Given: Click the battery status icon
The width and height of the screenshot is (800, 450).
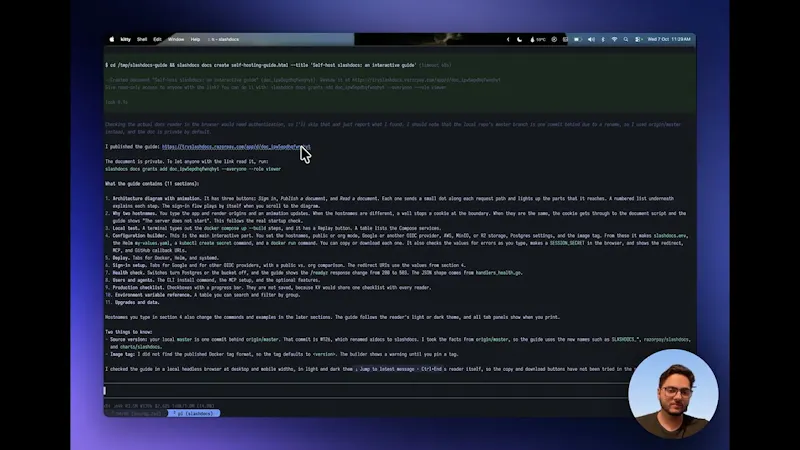Looking at the screenshot, I should click(578, 39).
